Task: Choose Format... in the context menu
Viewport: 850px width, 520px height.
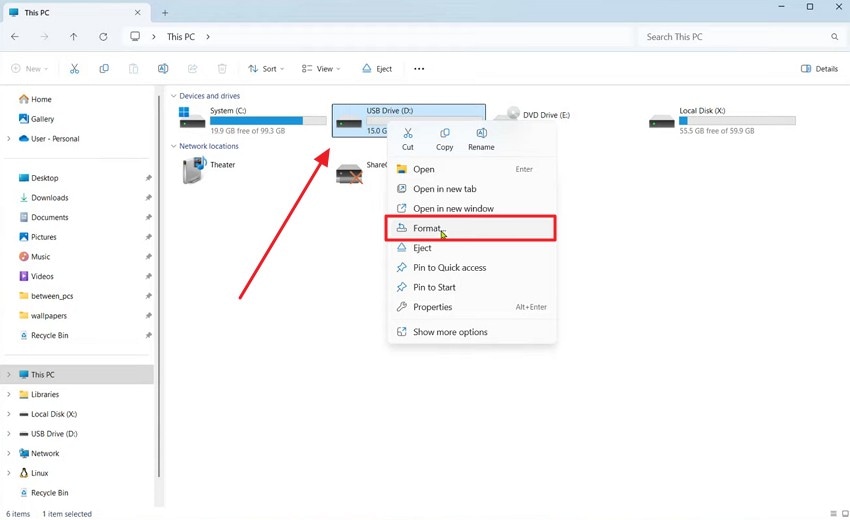Action: (x=471, y=228)
